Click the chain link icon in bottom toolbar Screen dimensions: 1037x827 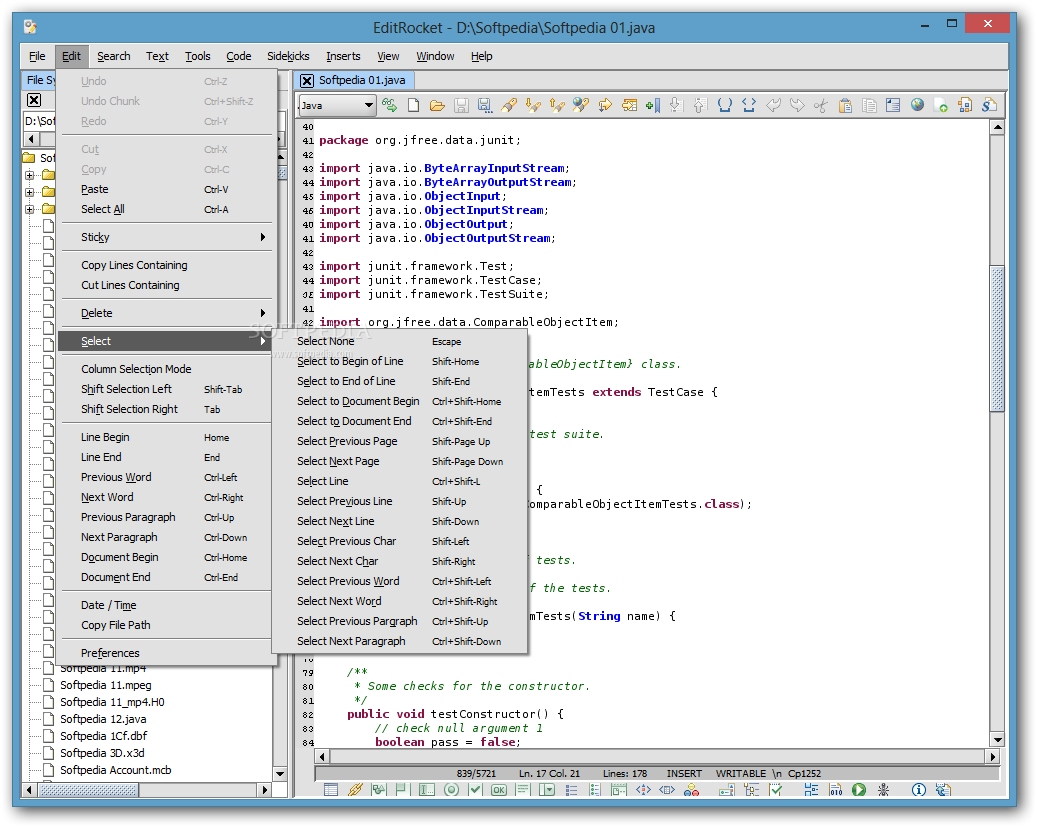[x=355, y=789]
